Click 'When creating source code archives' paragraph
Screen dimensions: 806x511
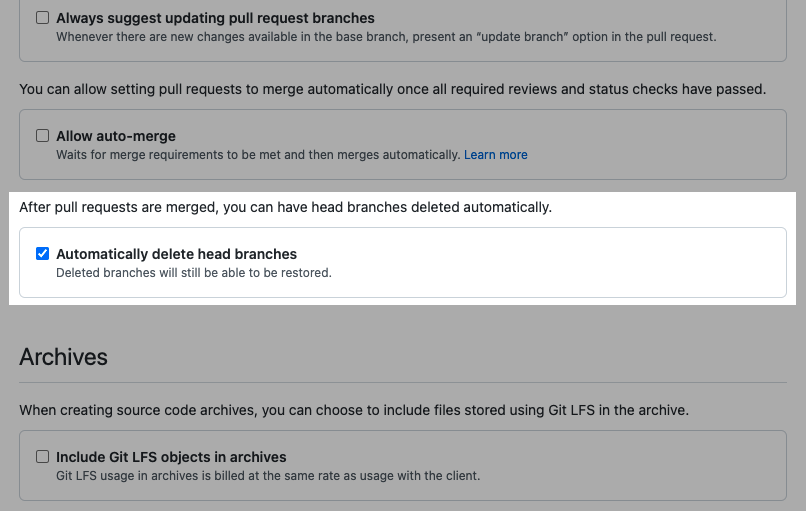coord(354,410)
